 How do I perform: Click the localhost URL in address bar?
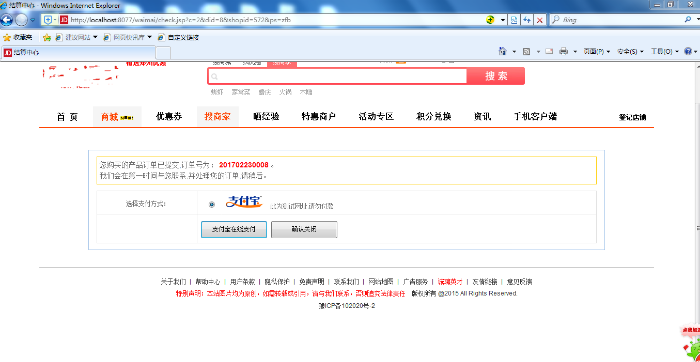[x=180, y=20]
